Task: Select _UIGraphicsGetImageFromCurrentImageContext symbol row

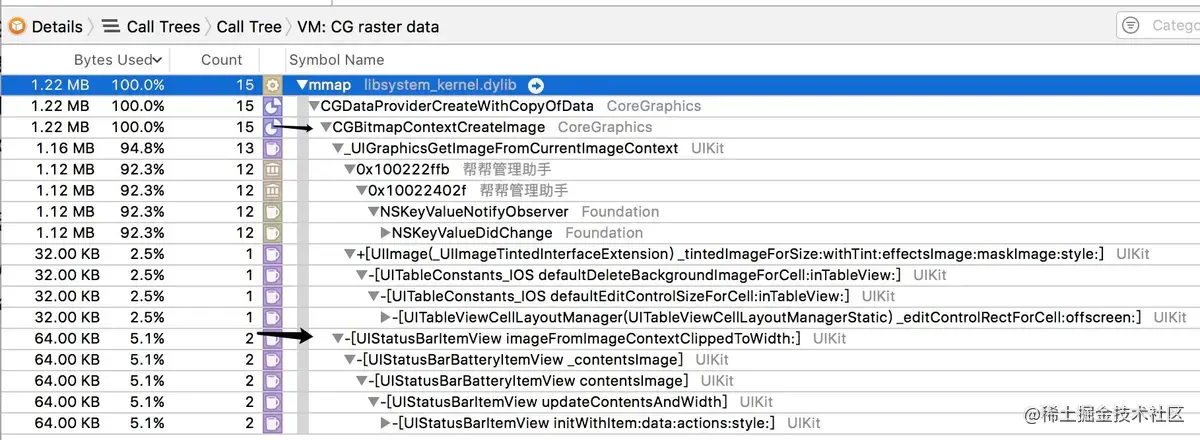Action: click(x=600, y=148)
